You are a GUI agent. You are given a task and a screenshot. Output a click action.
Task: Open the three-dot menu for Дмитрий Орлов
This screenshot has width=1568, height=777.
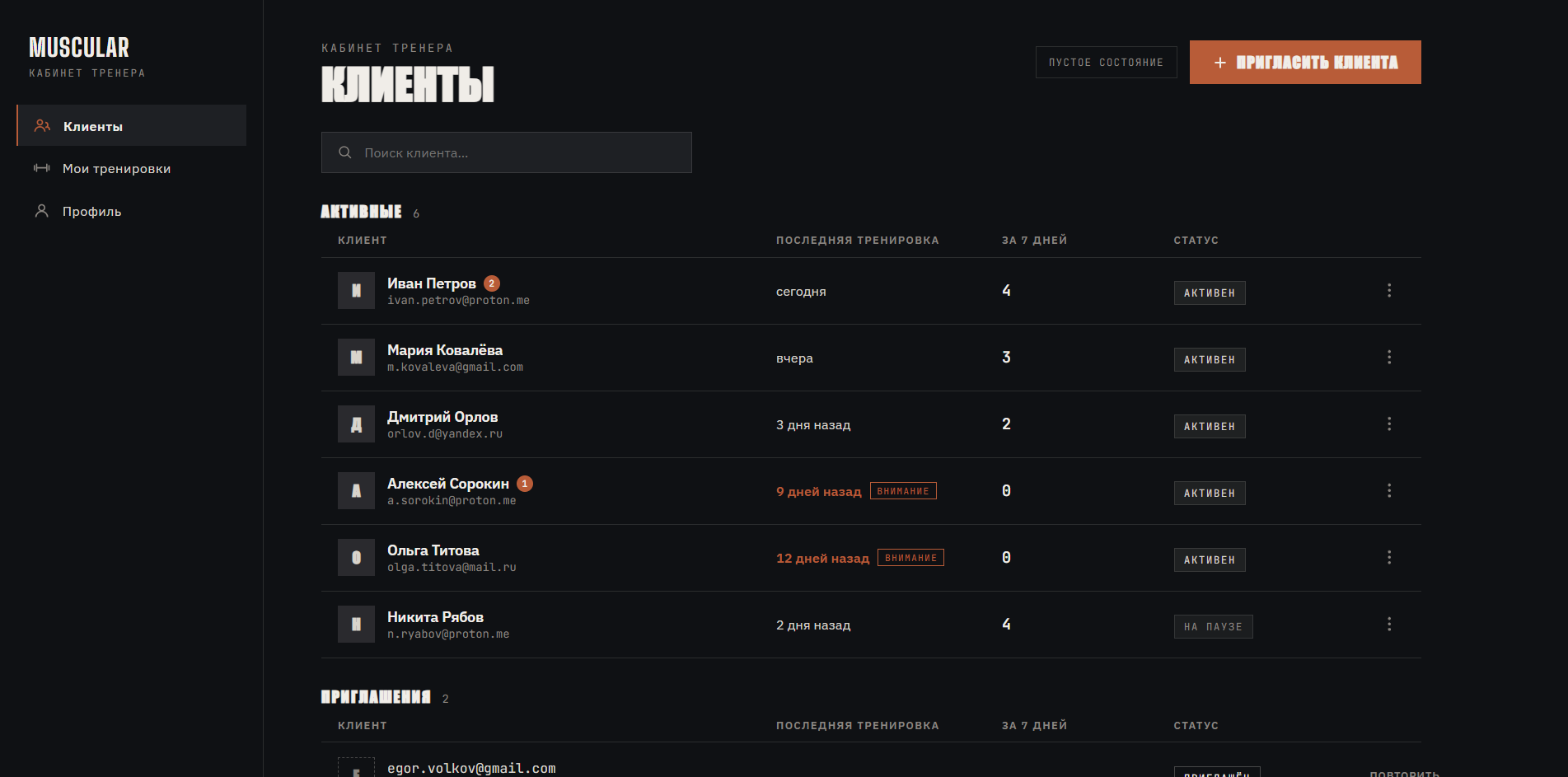[x=1389, y=424]
